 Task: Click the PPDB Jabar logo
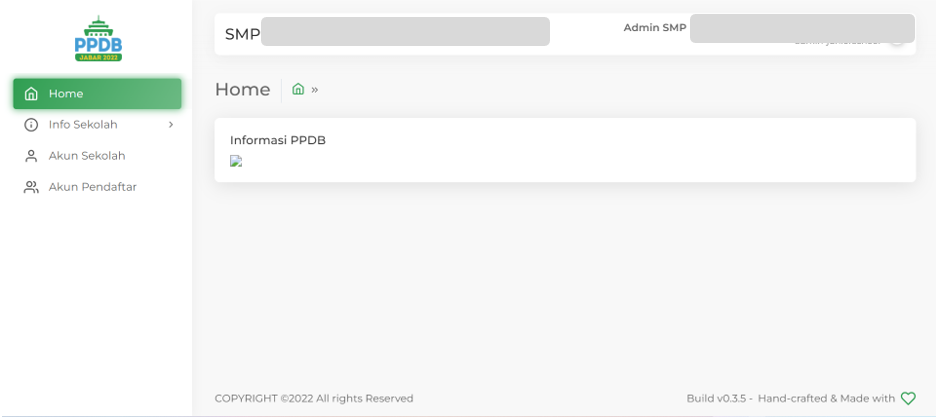tap(98, 39)
